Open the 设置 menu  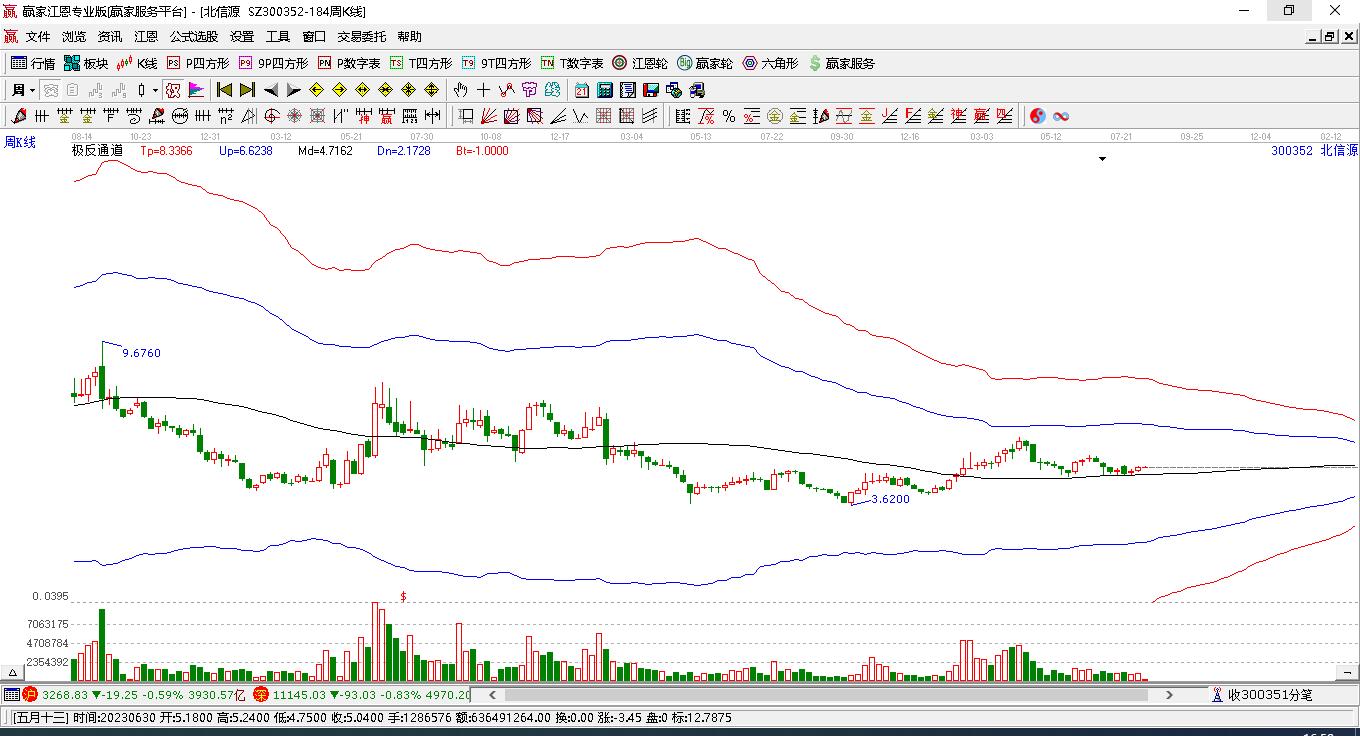[242, 37]
